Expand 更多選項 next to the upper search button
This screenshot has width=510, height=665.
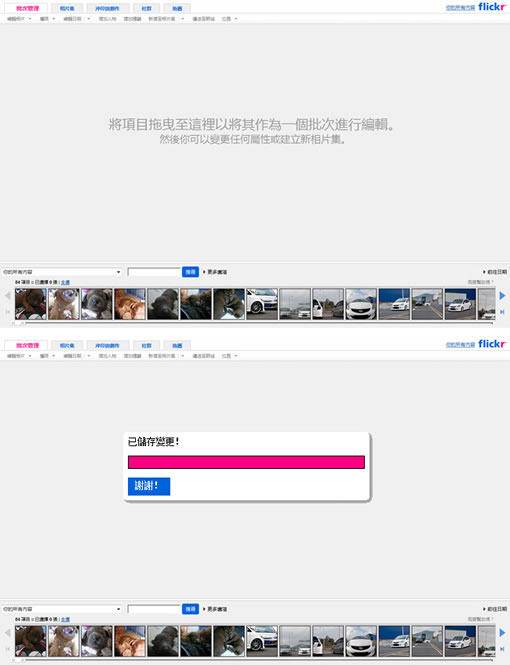pyautogui.click(x=215, y=272)
